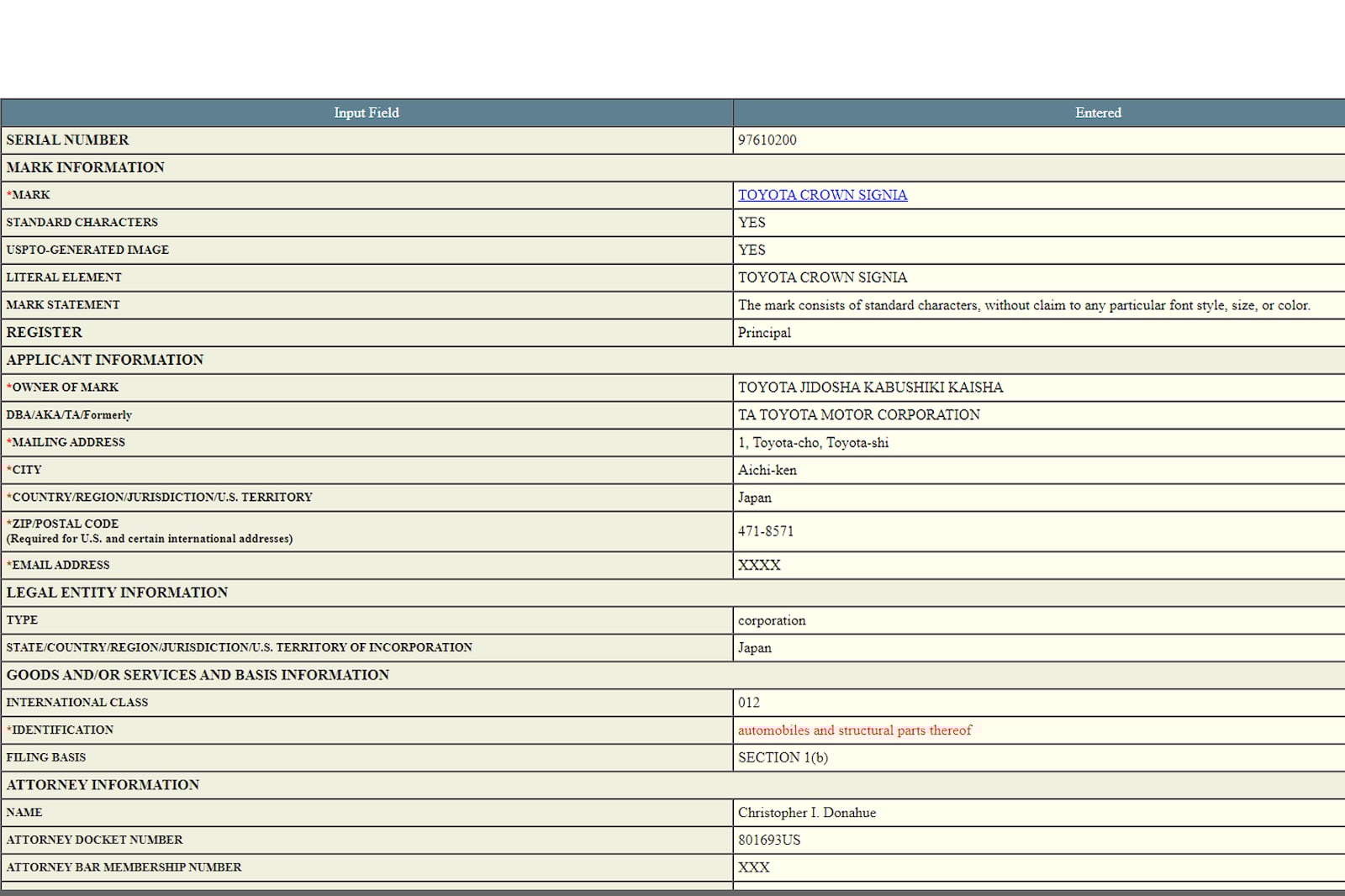This screenshot has width=1345, height=896.
Task: Click the COUNTRY/REGION/JURISDICTION/U.S. TERRITORY label
Action: coord(159,498)
